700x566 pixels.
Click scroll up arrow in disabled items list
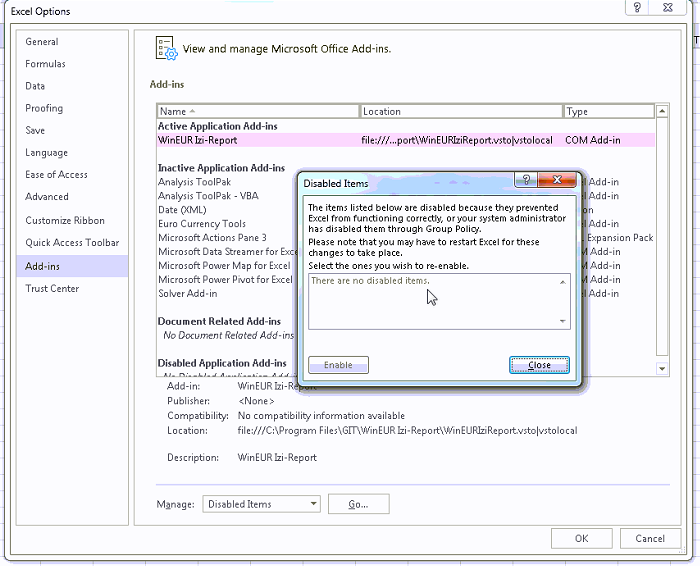[x=562, y=282]
